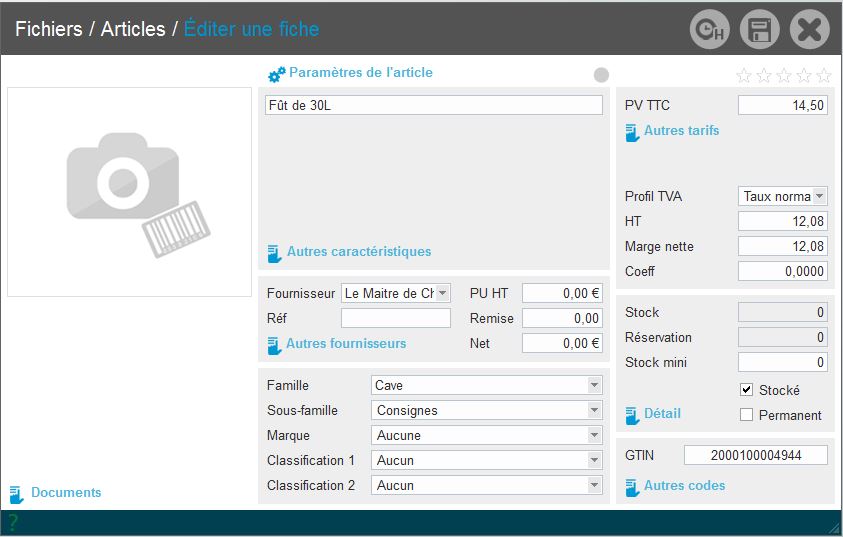
Task: Click the history clock icon in header
Action: tap(709, 30)
